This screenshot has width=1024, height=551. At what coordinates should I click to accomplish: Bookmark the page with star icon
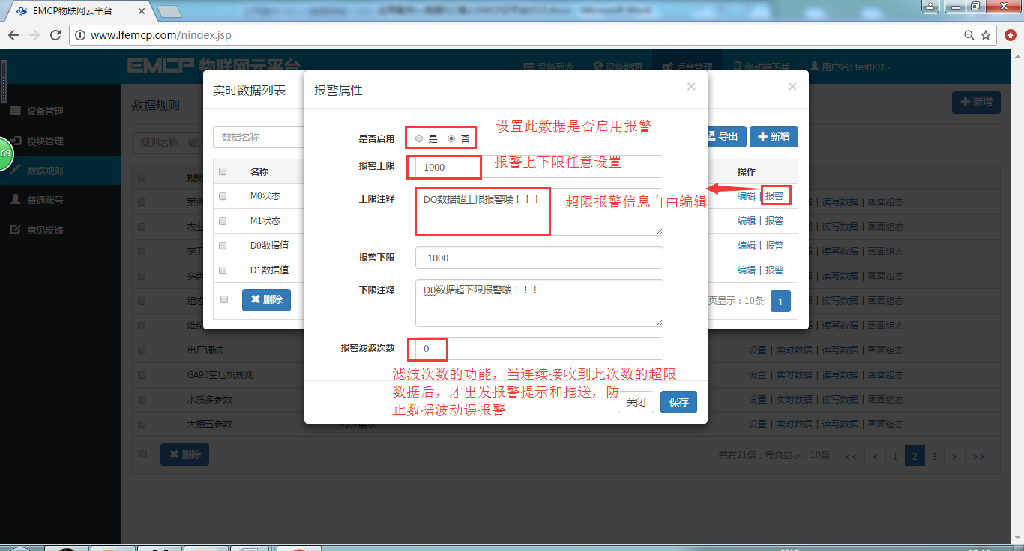click(985, 35)
